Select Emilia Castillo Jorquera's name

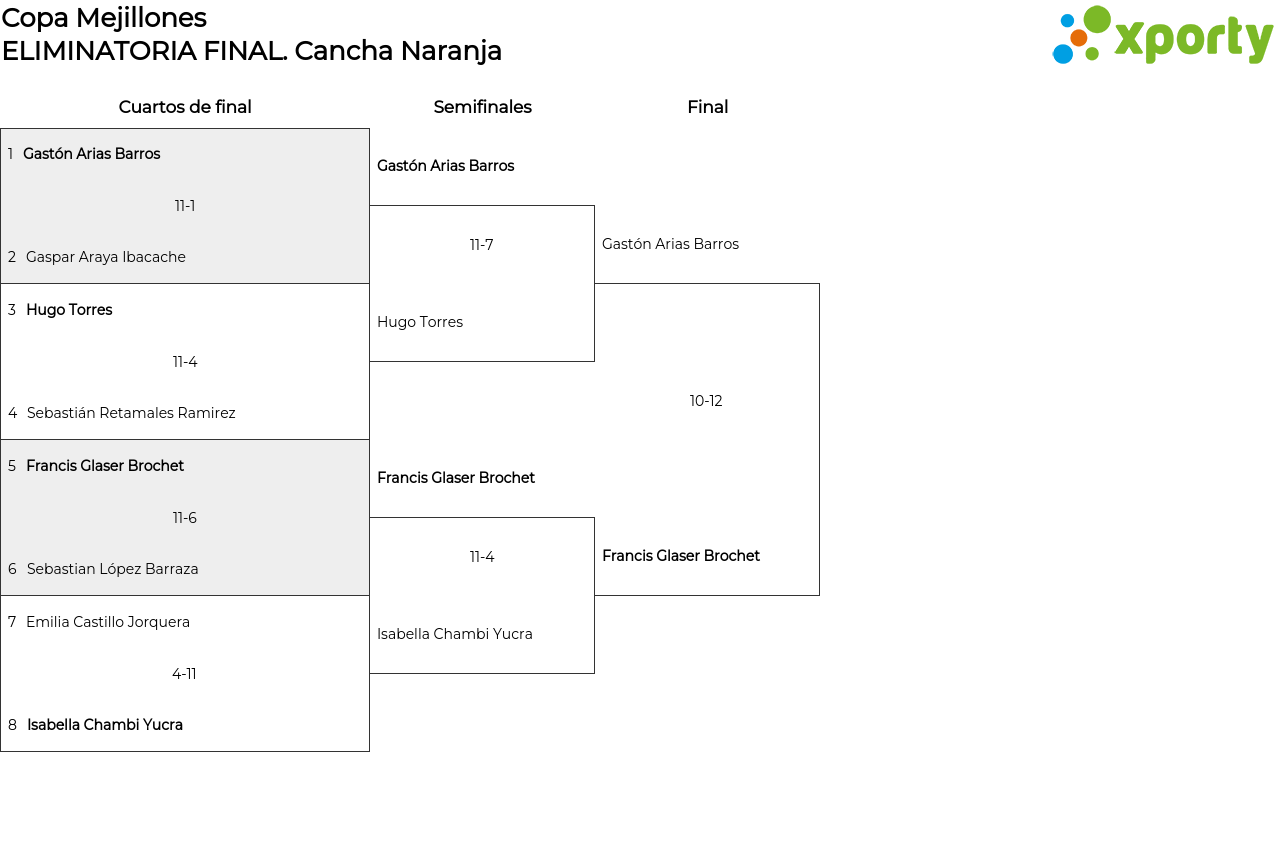(108, 622)
